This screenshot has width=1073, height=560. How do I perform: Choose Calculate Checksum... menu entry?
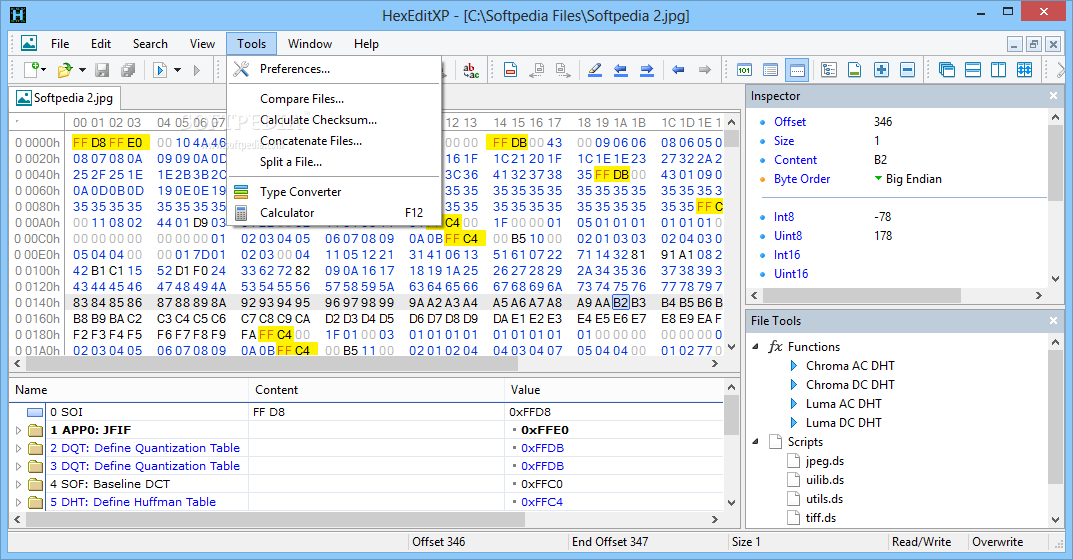[x=334, y=120]
